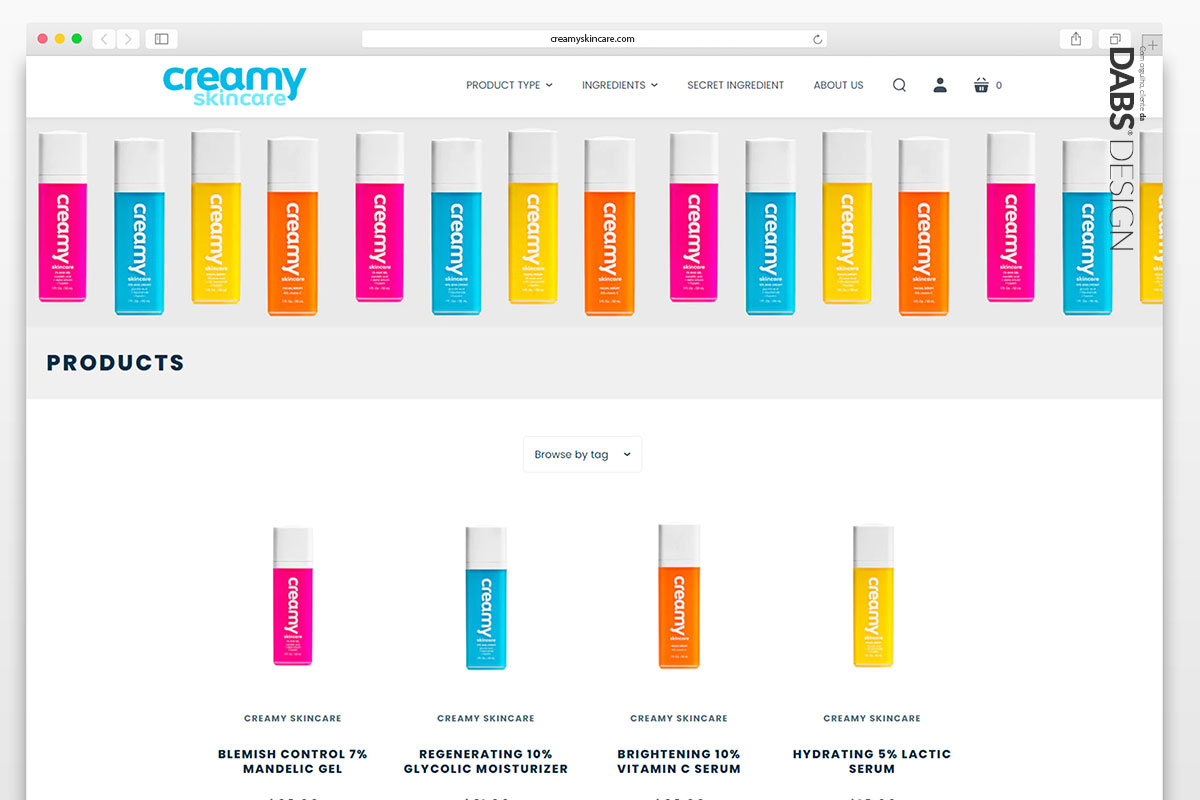Click the browser forward arrow

pos(128,39)
